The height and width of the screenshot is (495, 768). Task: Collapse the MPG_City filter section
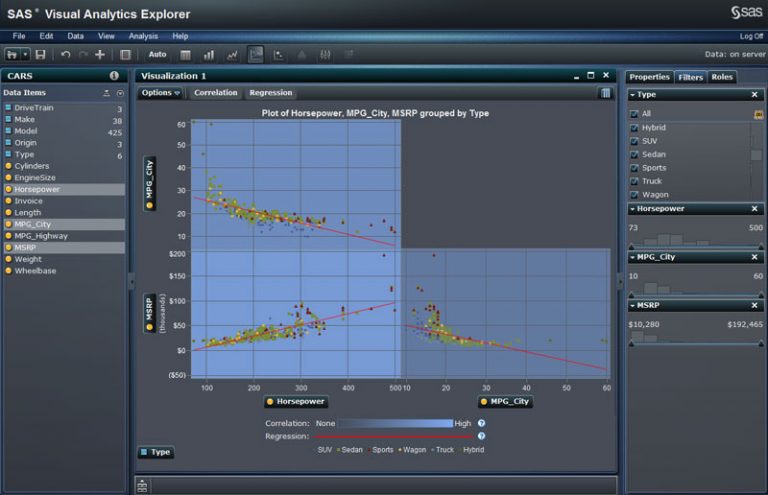pos(632,257)
